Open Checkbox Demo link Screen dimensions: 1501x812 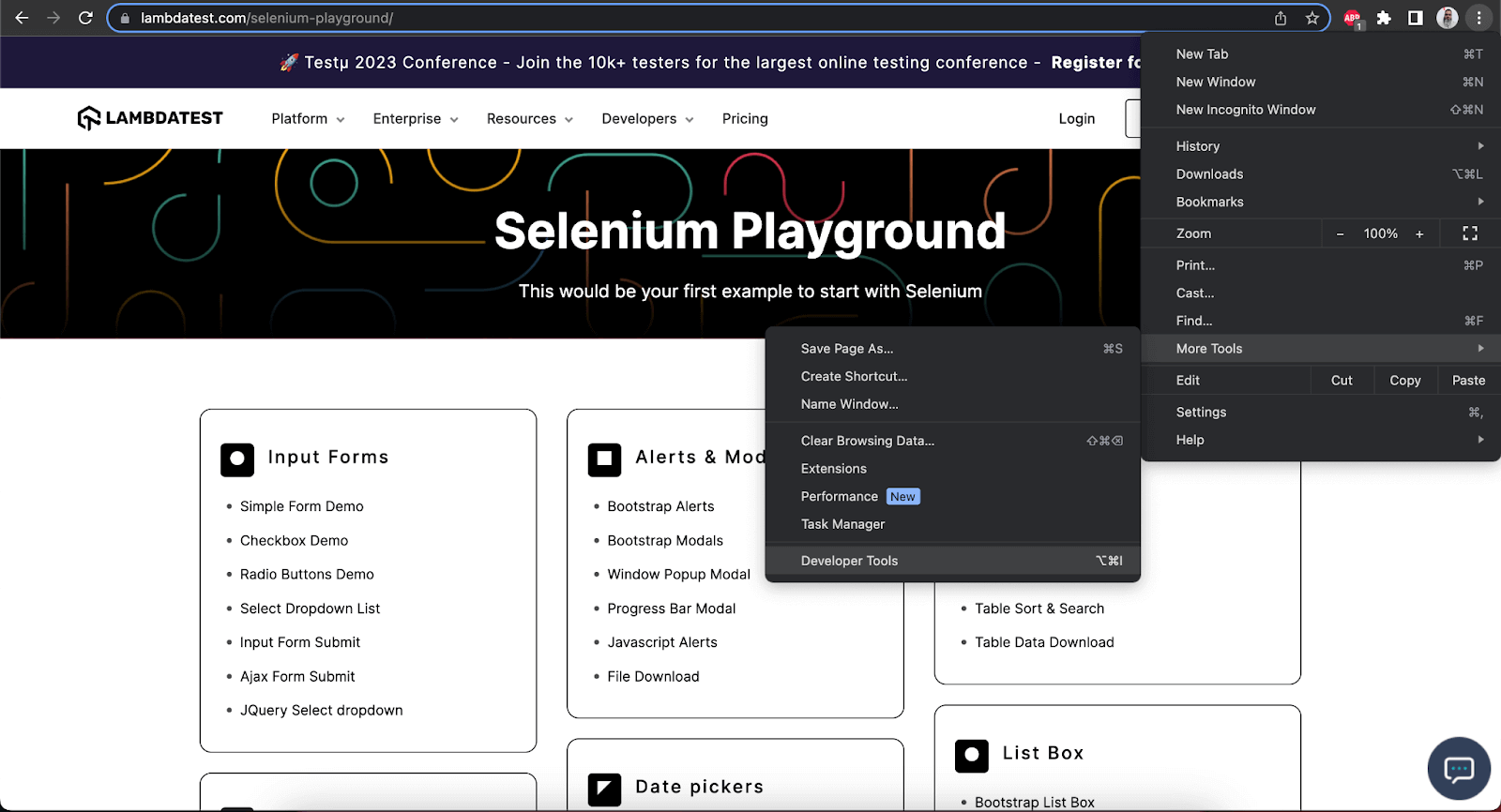point(294,541)
